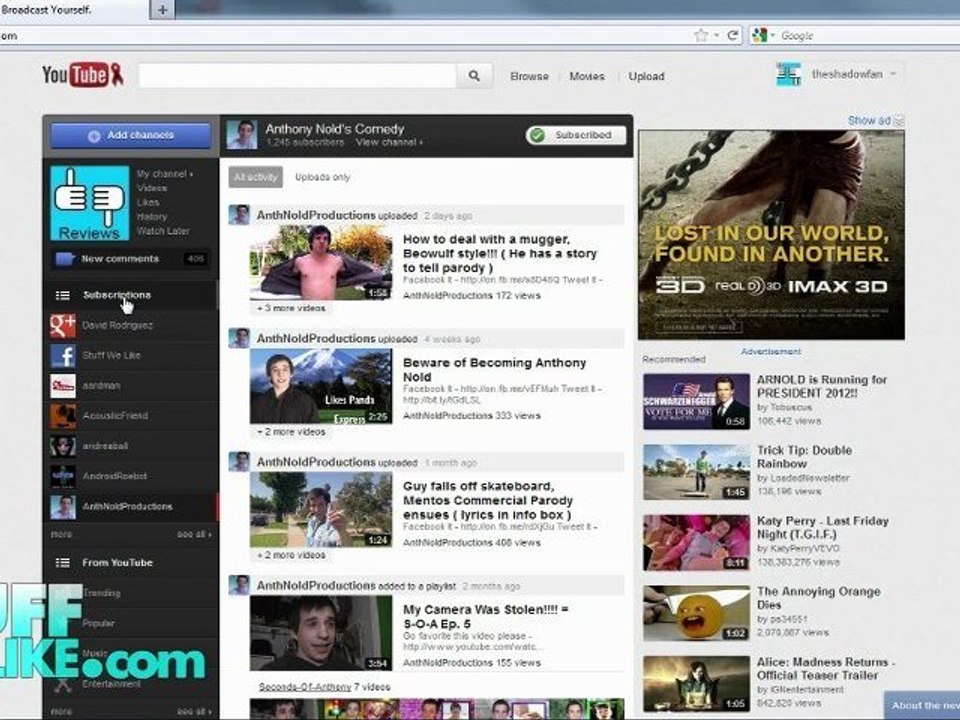960x720 pixels.
Task: Expand My channel menu
Action: pos(165,174)
